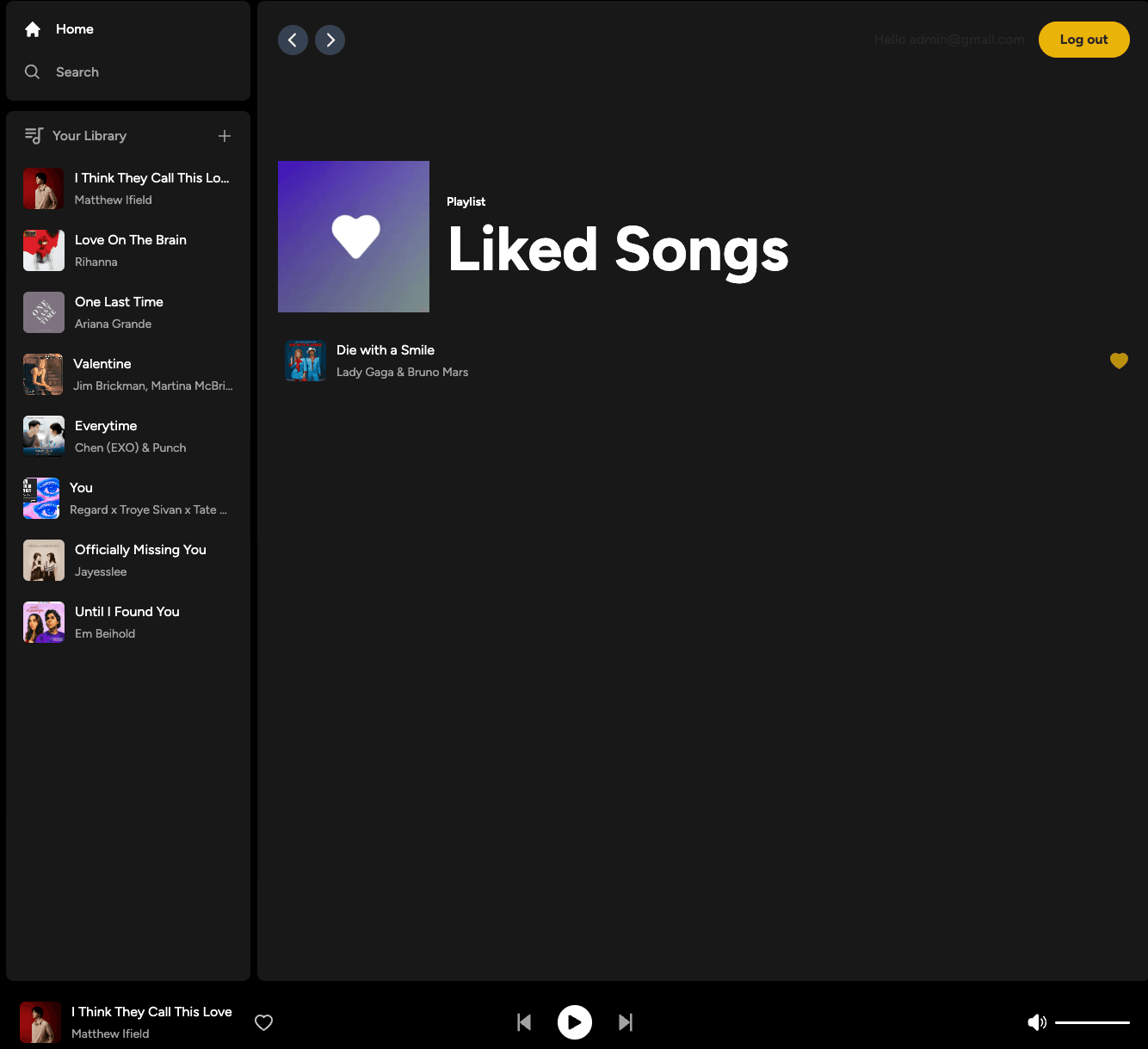Open the Liked Songs playlist cover
1148x1049 pixels.
(354, 237)
